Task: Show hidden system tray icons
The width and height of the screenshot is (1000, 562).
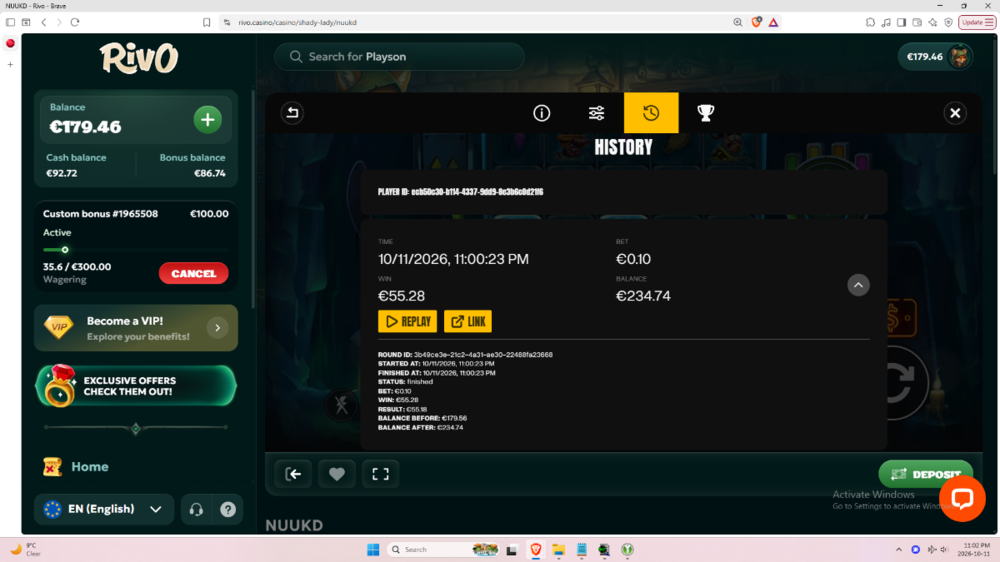Action: (899, 549)
